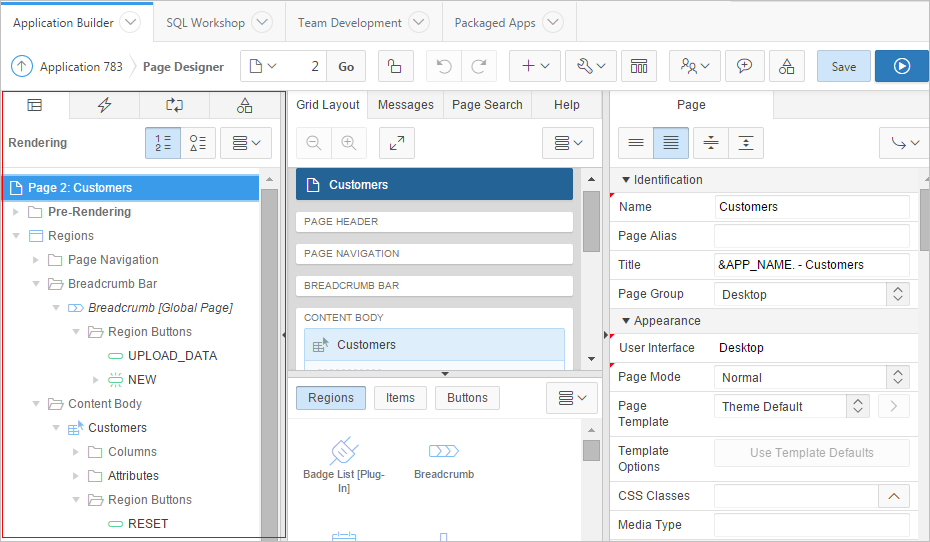Expand the Pre-Rendering tree node
This screenshot has height=542, width=930.
[x=16, y=212]
